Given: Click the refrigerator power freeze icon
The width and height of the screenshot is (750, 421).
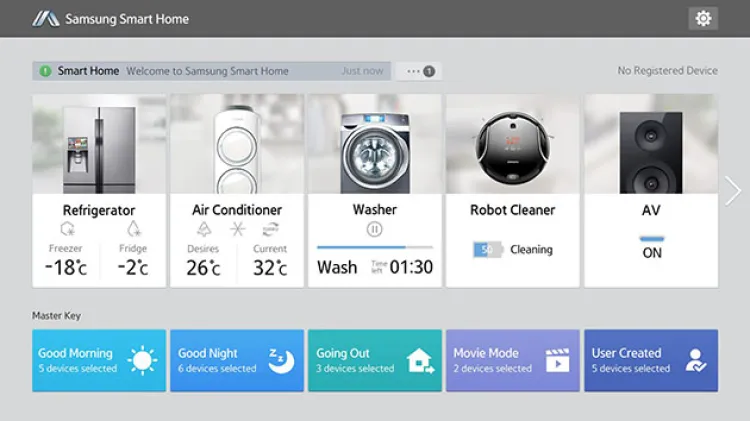Looking at the screenshot, I should [x=68, y=229].
